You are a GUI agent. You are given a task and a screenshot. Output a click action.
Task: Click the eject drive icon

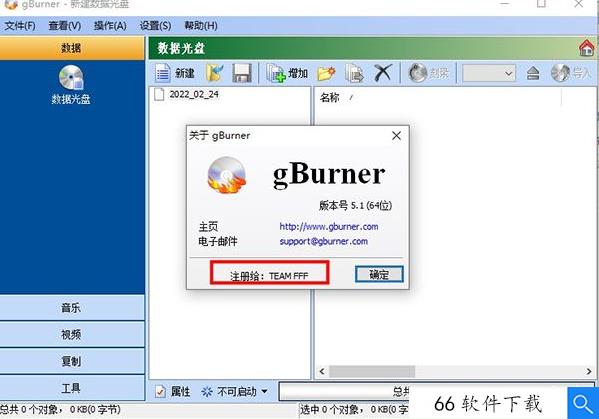[x=533, y=73]
